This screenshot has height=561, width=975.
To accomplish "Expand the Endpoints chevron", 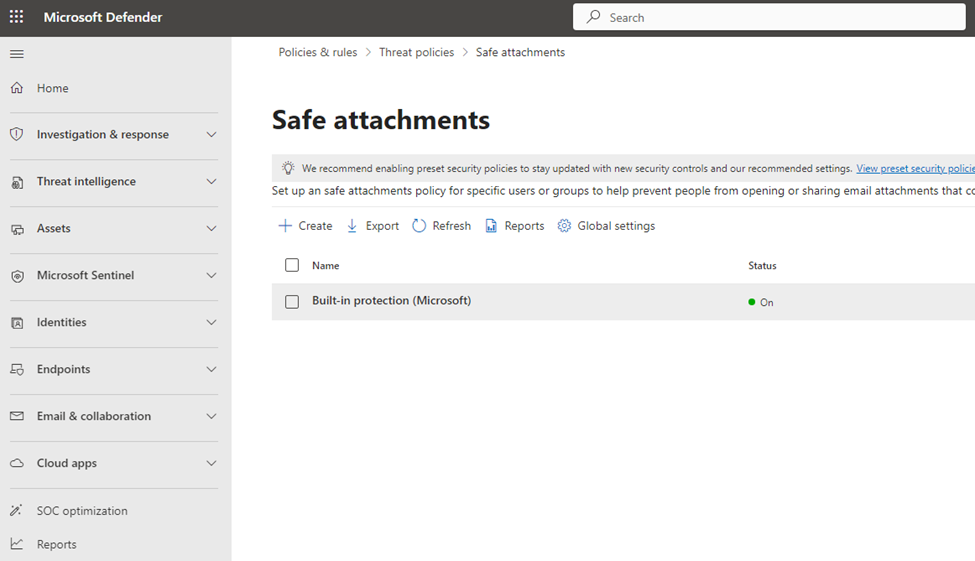I will click(211, 369).
